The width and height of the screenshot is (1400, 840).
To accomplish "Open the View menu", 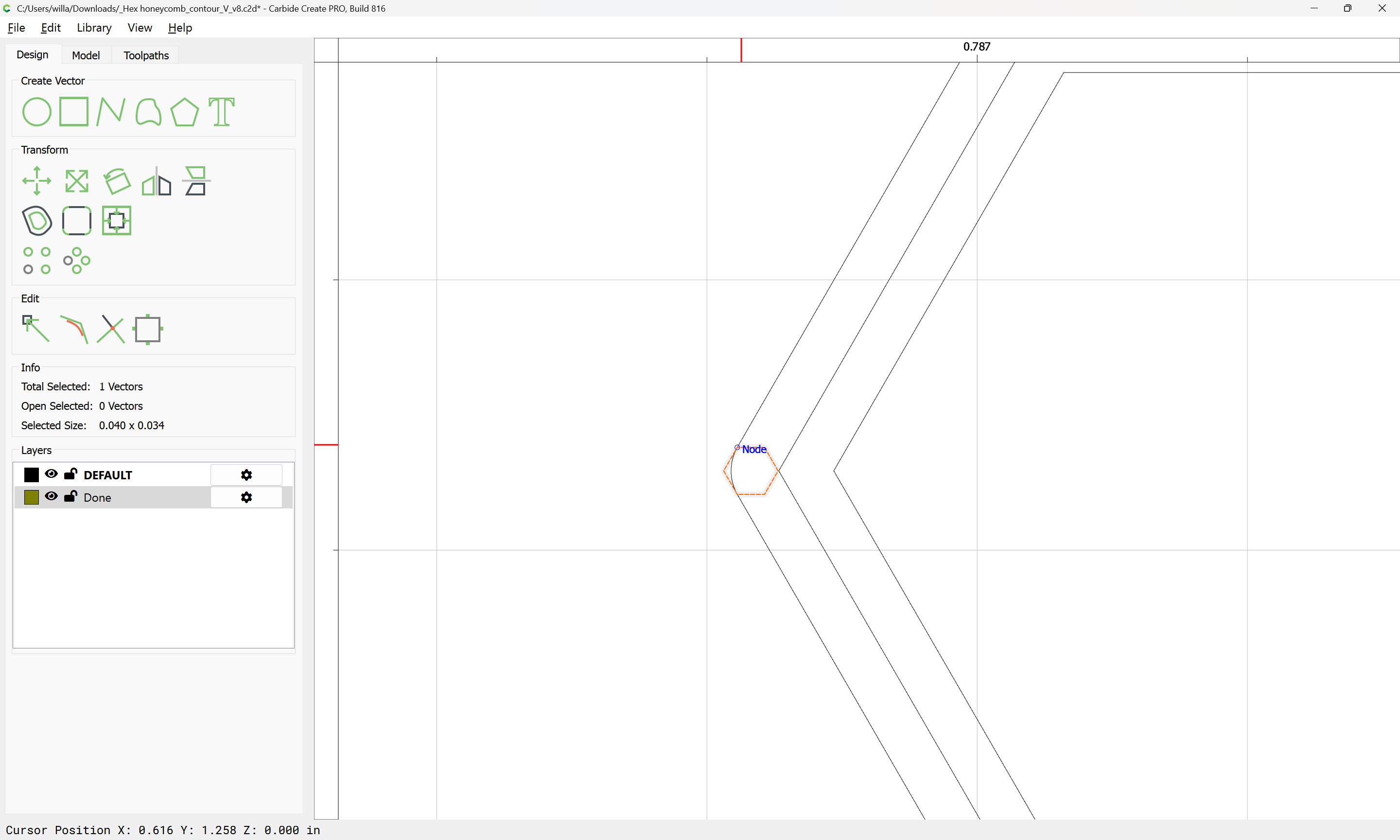I will (140, 28).
